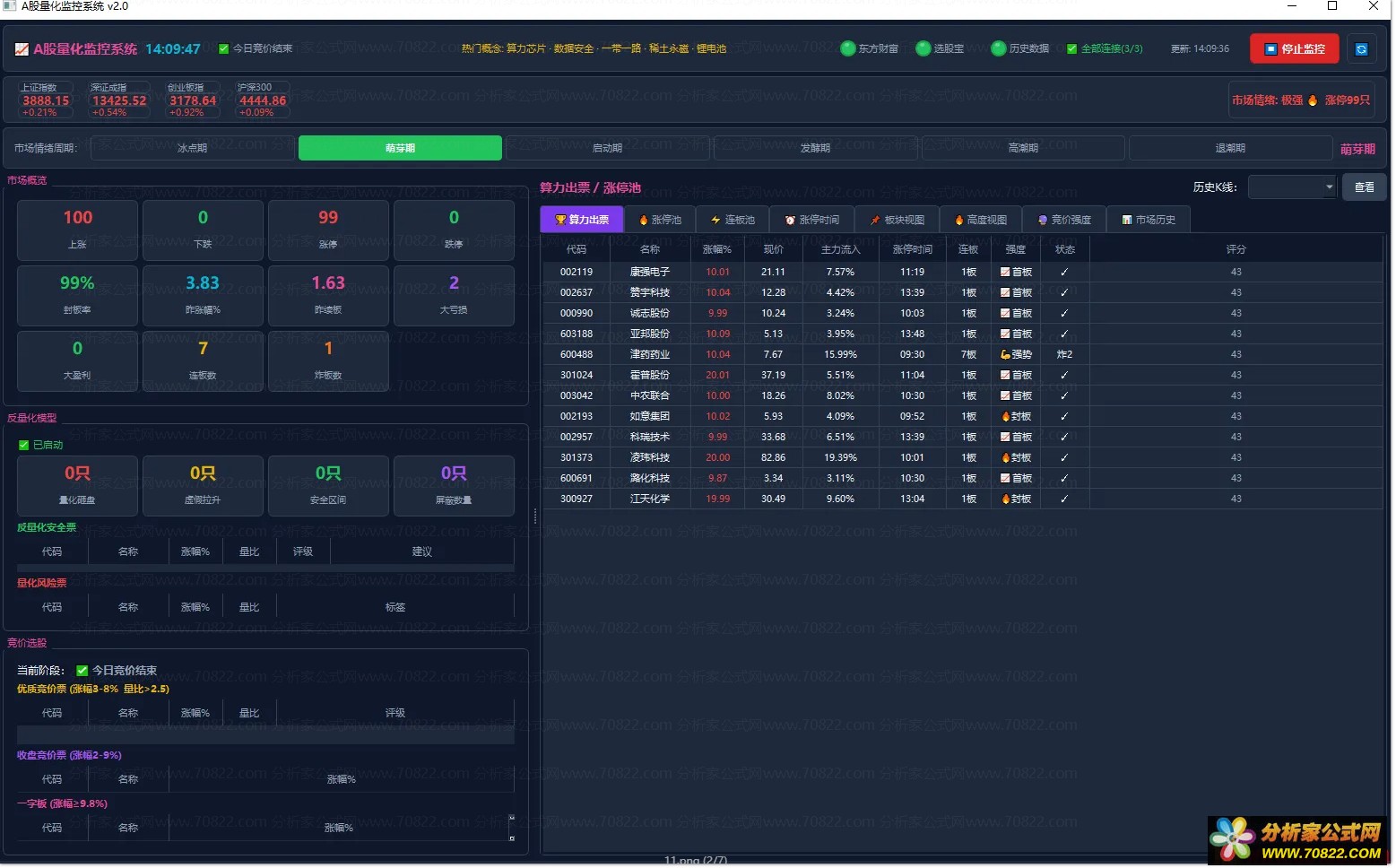This screenshot has width=1396, height=868.
Task: Toggle the 全部连接(3/3) checkbox
Action: click(1071, 48)
